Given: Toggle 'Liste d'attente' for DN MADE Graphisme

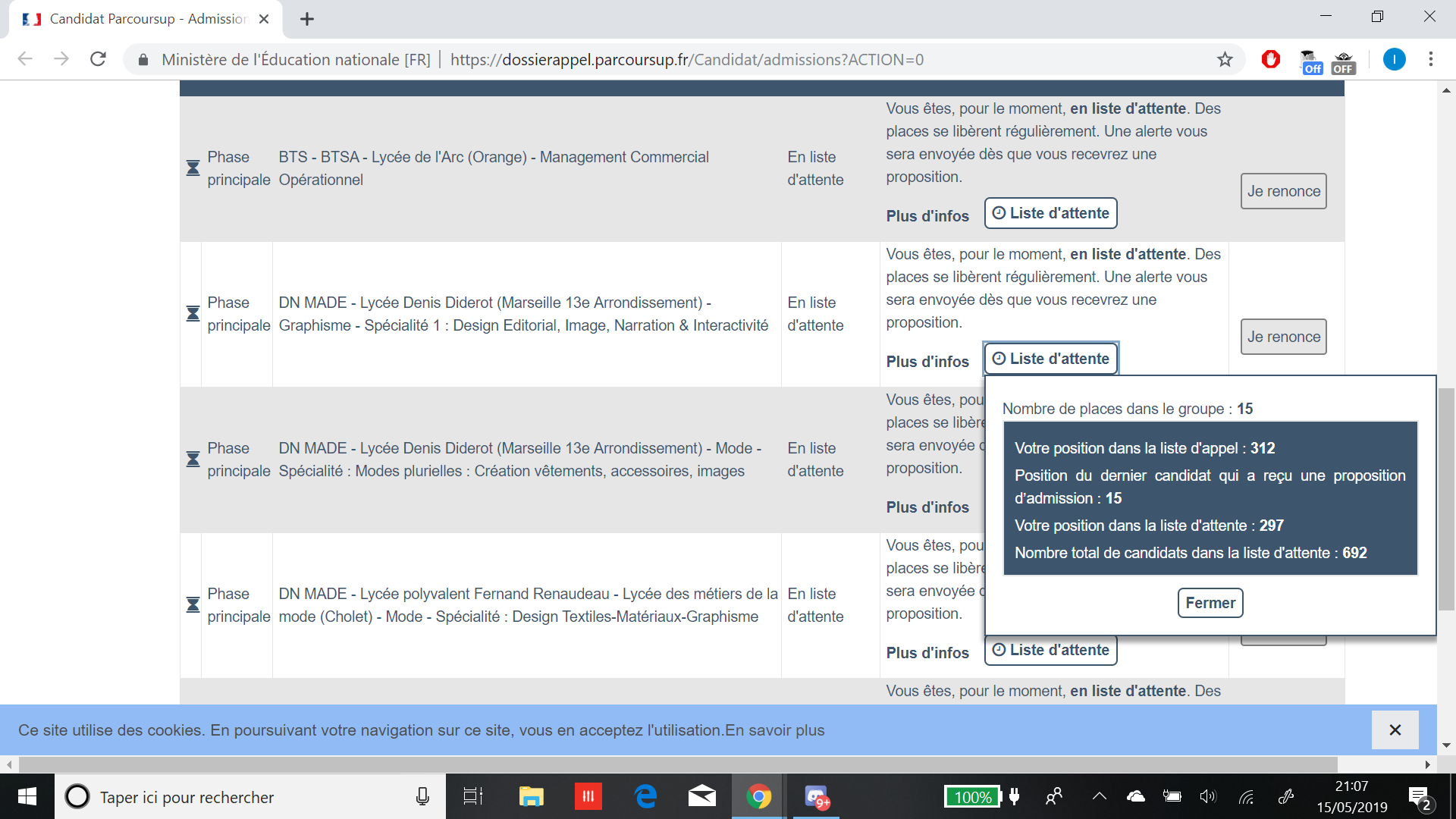Looking at the screenshot, I should click(x=1050, y=359).
